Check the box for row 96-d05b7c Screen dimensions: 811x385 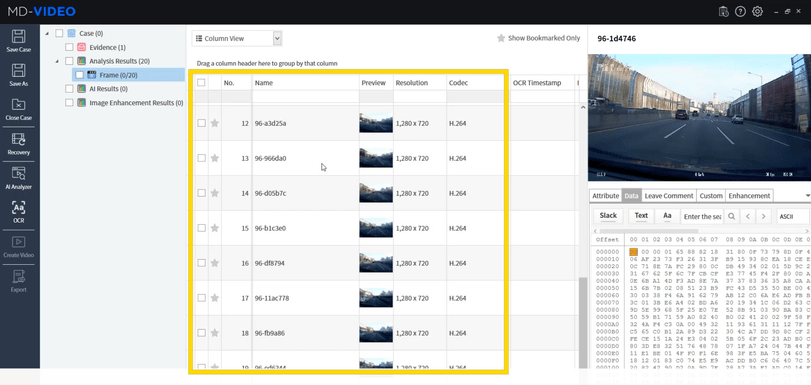(x=201, y=193)
